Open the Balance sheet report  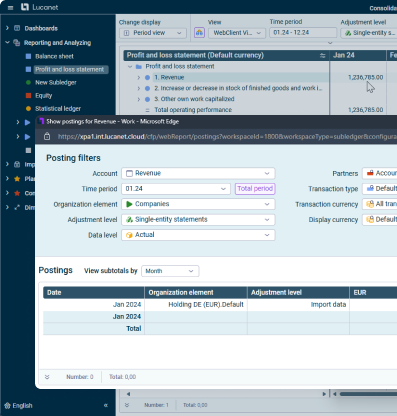[54, 56]
